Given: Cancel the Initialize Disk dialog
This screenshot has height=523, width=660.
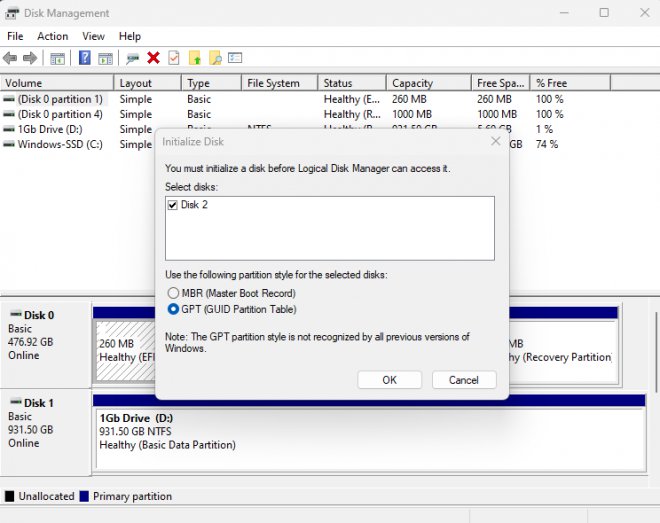Looking at the screenshot, I should [x=463, y=380].
